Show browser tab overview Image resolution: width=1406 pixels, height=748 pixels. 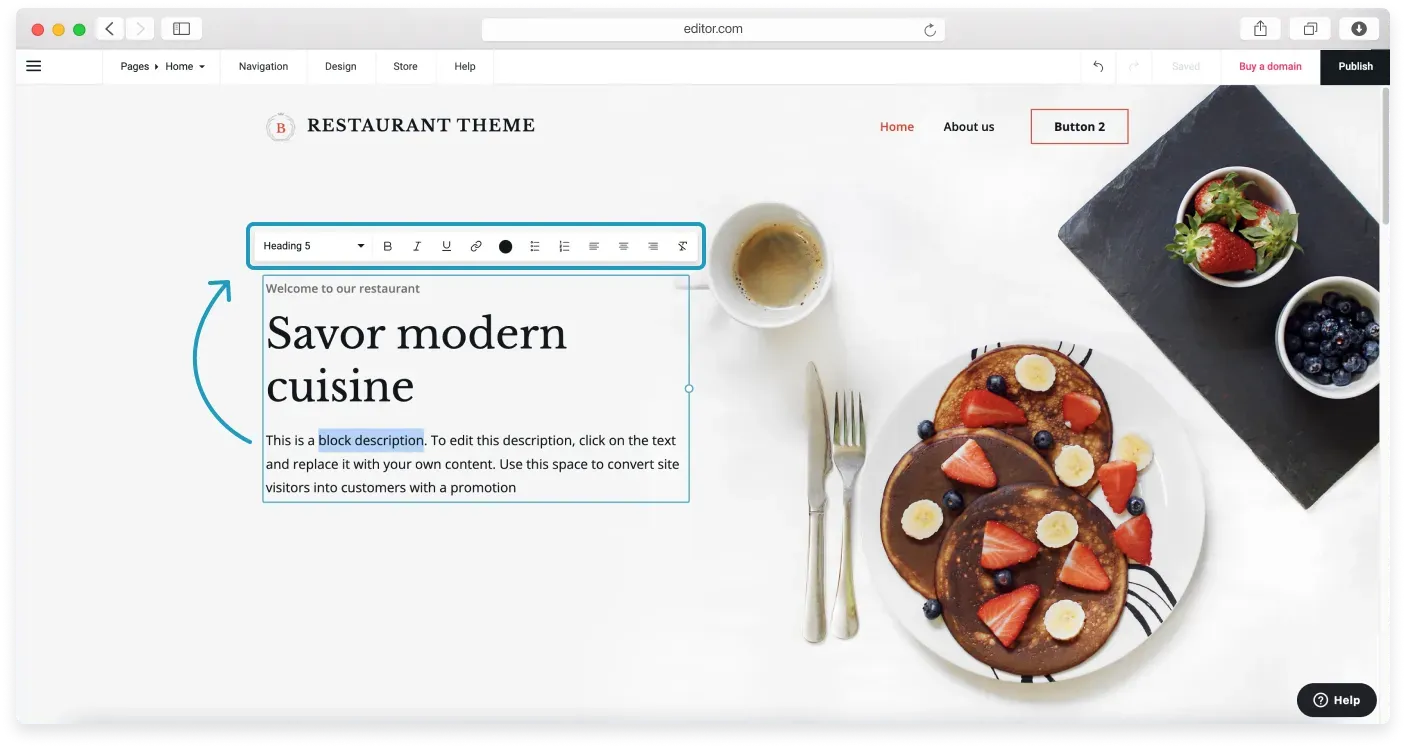click(1310, 29)
